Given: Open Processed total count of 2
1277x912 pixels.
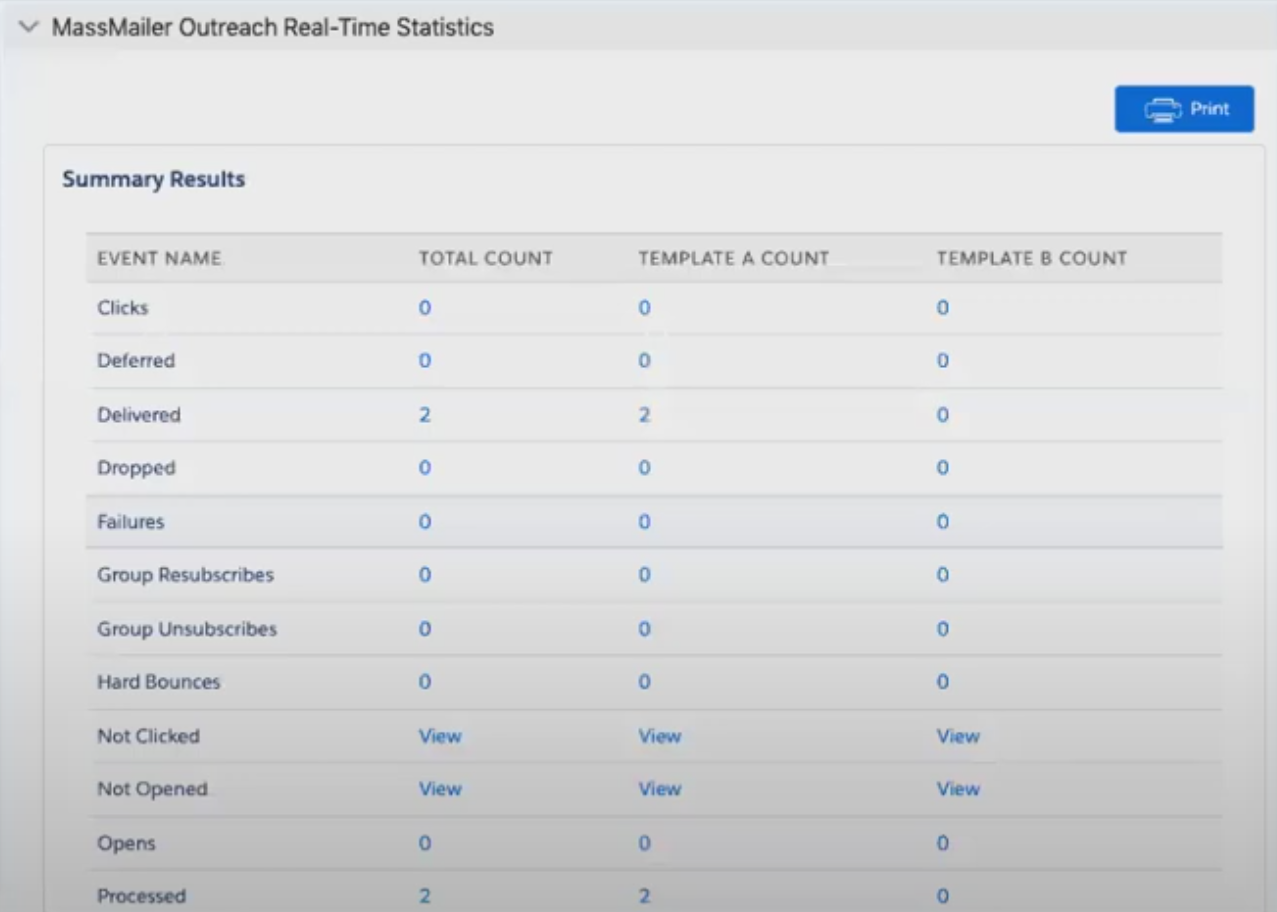Looking at the screenshot, I should 425,896.
